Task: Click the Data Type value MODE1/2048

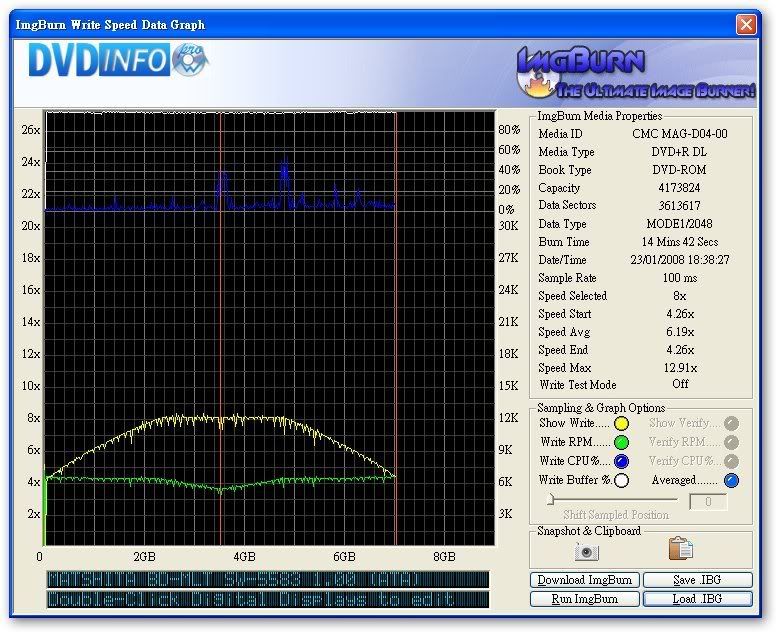Action: (679, 224)
